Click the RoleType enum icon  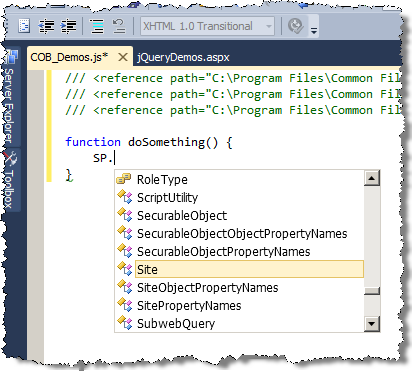pos(124,179)
